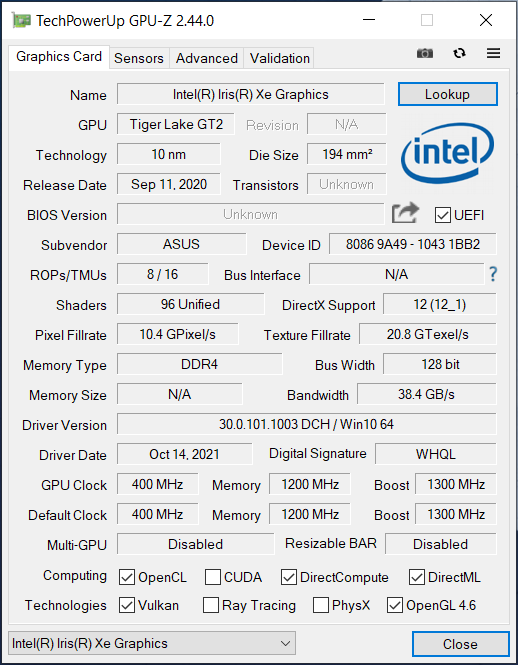Switch to the Sensors tab
Viewport: 518px width, 665px height.
pyautogui.click(x=139, y=58)
